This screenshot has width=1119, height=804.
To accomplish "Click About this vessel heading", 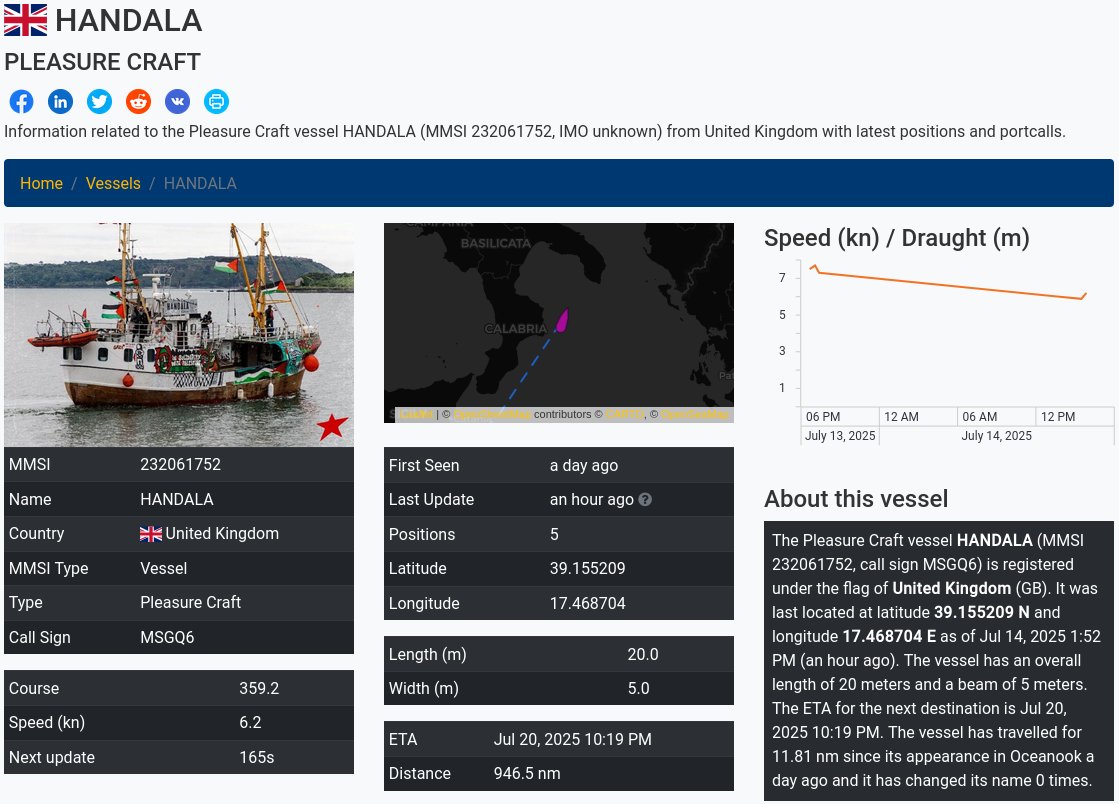I will pos(856,499).
